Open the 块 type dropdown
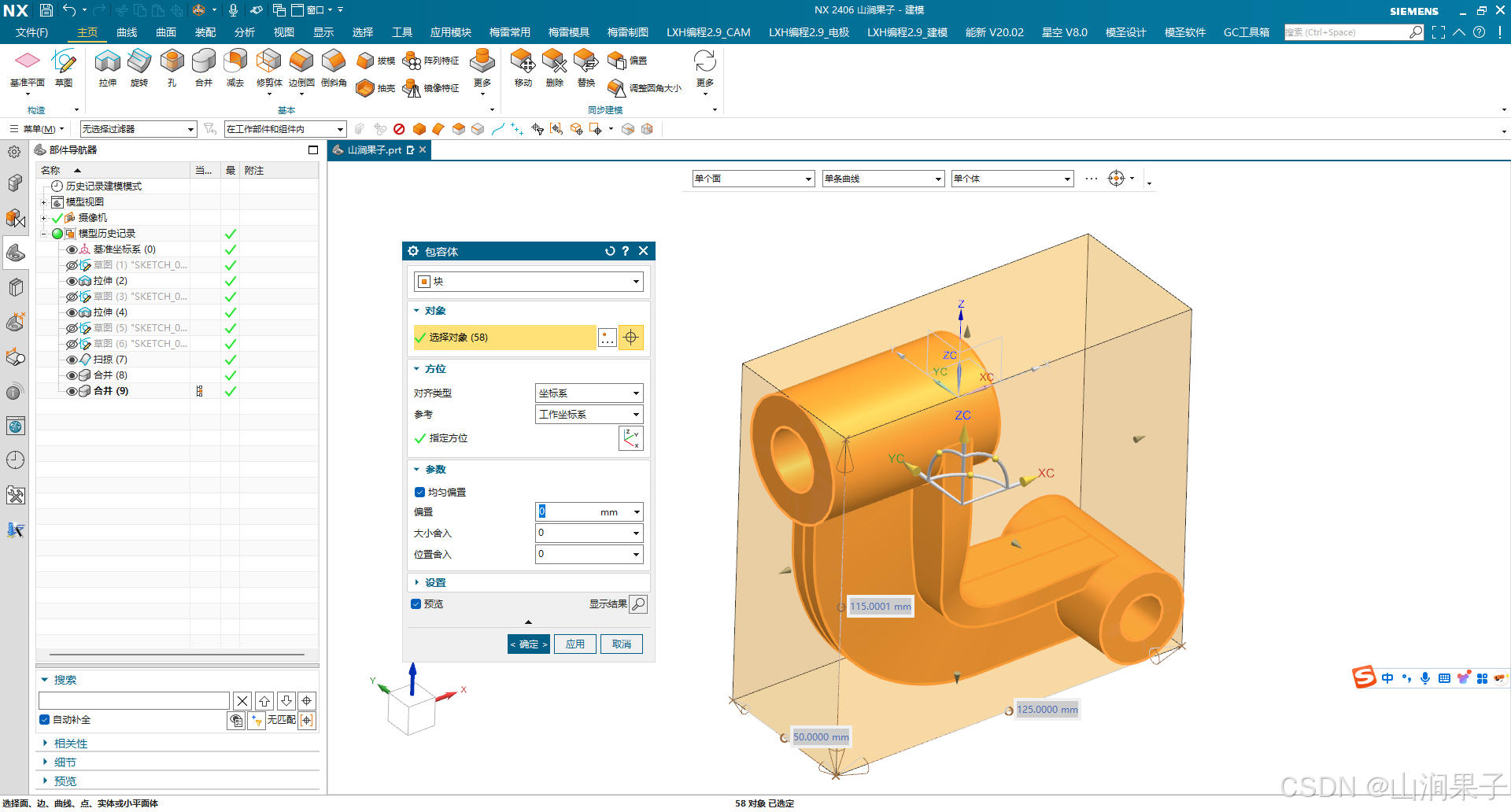 click(529, 282)
